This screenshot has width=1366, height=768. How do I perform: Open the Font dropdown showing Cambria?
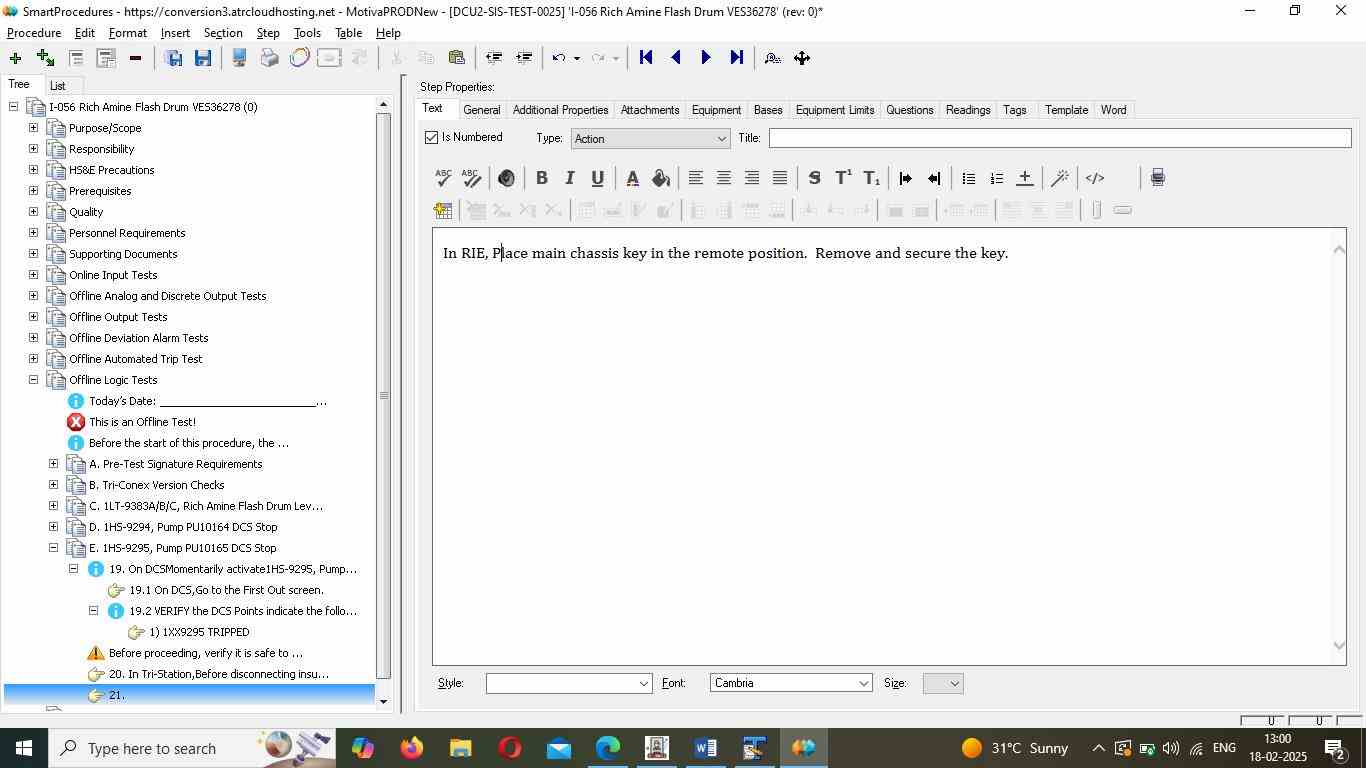tap(790, 683)
